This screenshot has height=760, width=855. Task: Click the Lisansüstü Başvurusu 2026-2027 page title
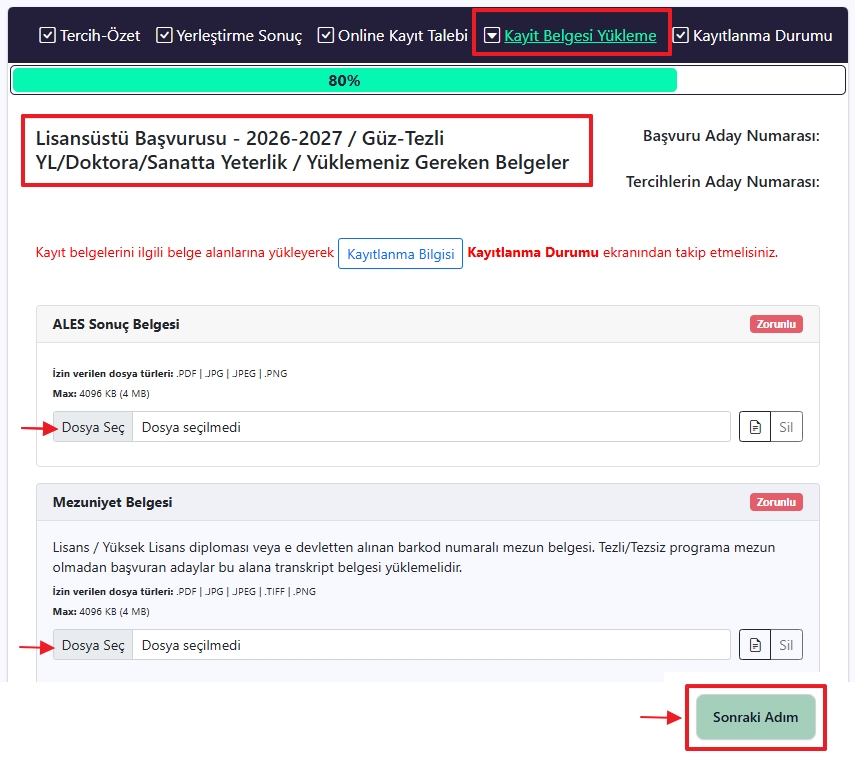click(x=302, y=150)
